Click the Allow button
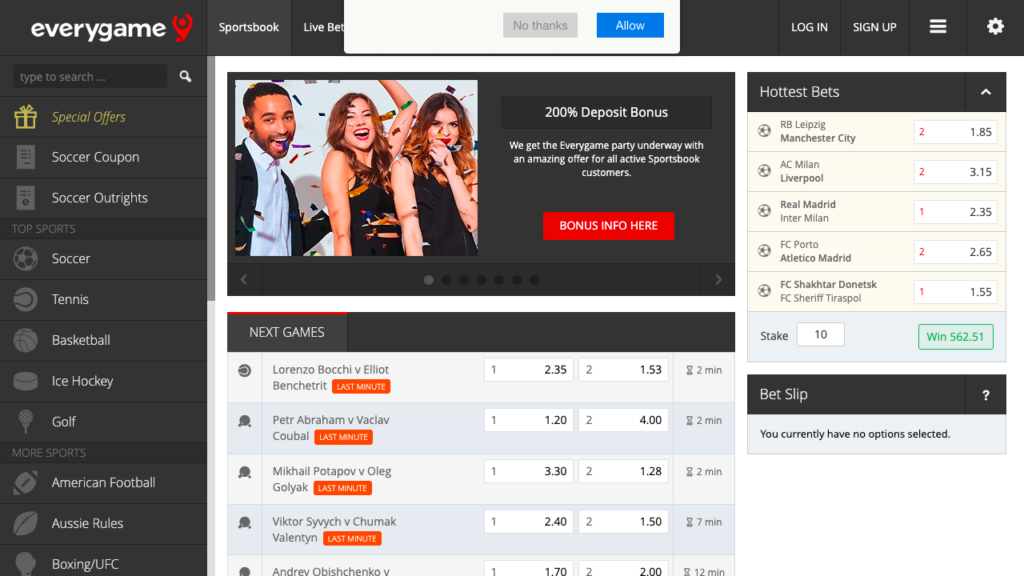This screenshot has width=1024, height=576. [x=630, y=25]
